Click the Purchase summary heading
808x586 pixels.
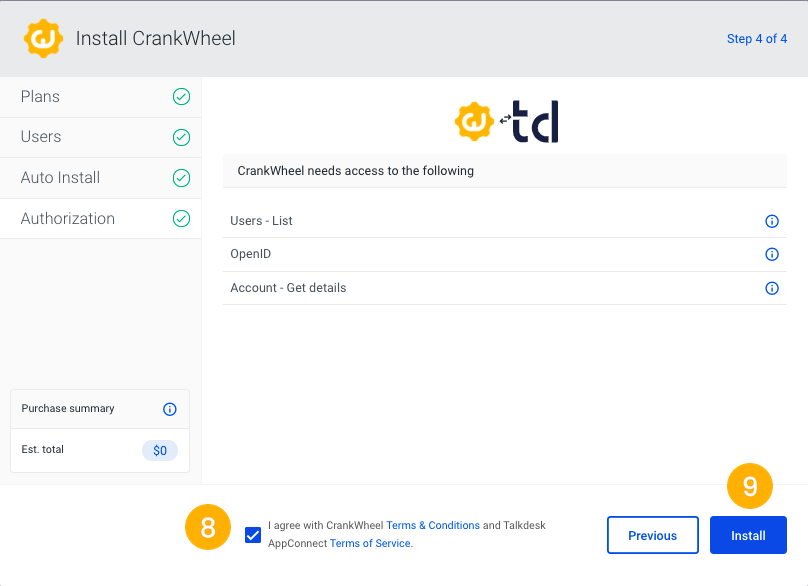68,409
